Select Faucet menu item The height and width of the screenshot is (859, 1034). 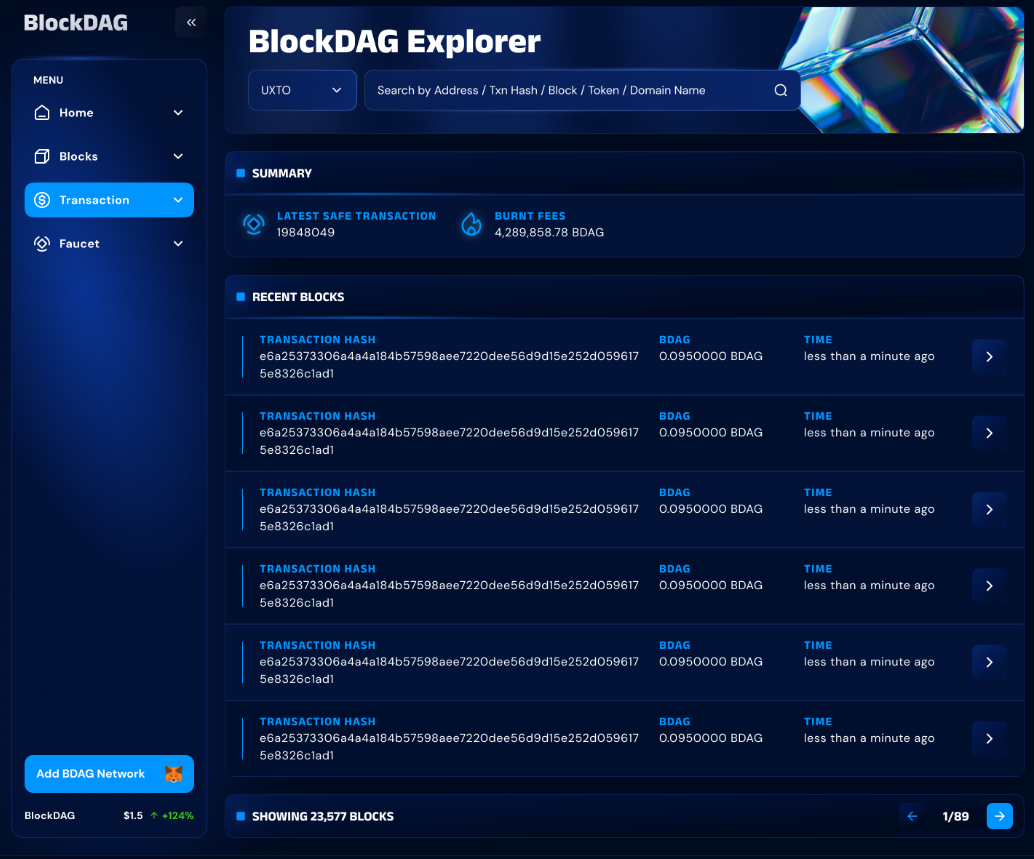[x=109, y=243]
